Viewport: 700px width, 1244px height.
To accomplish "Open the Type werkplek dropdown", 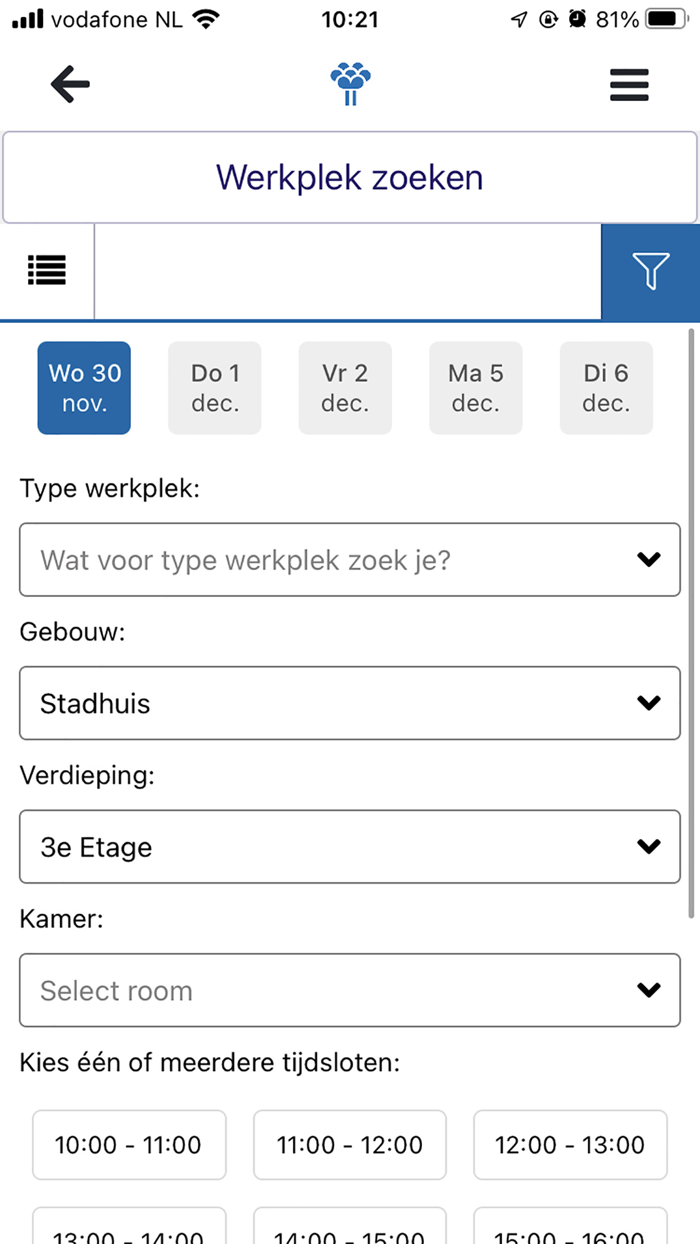I will [x=350, y=560].
